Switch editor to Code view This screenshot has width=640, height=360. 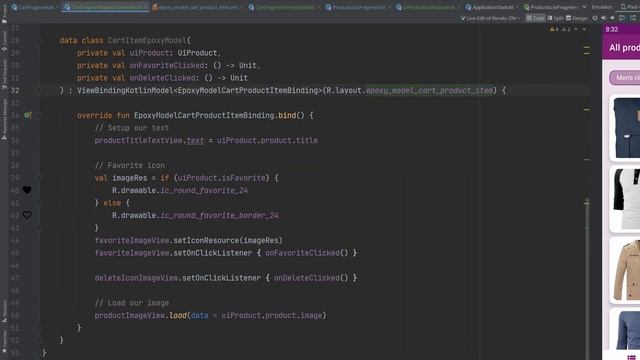536,18
